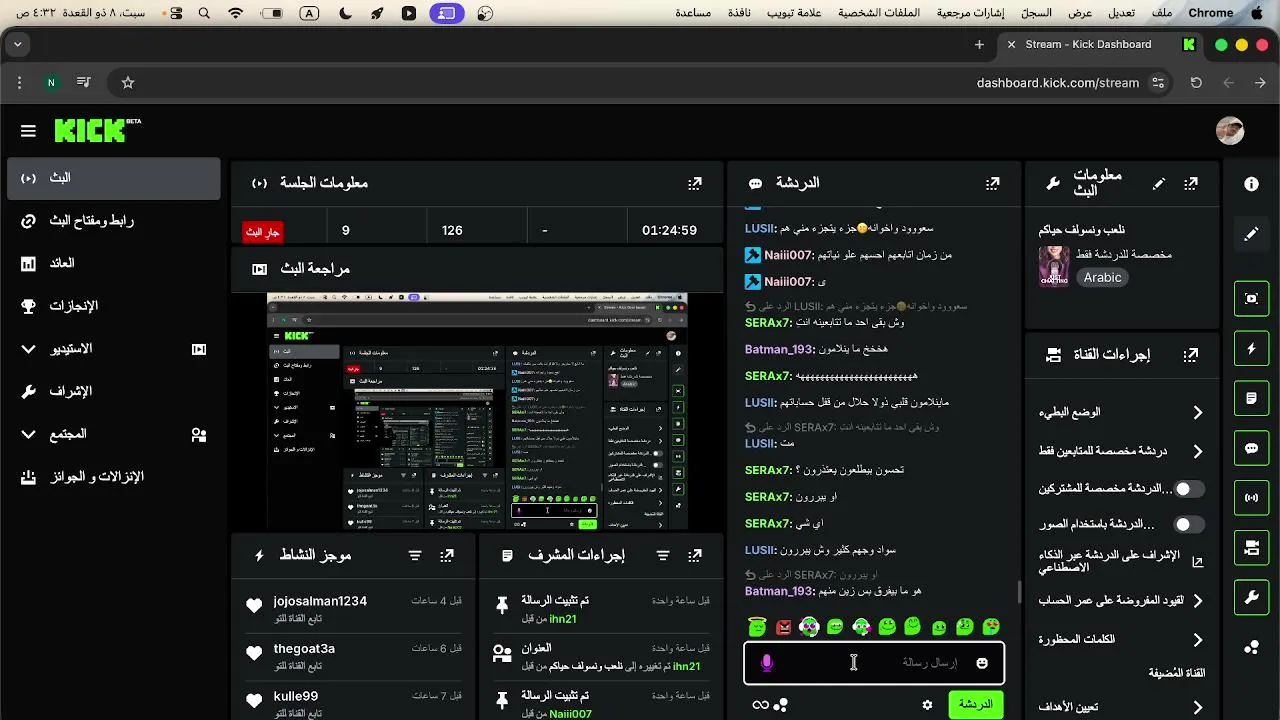Click the lightning bolt rail icon

[x=1251, y=348]
